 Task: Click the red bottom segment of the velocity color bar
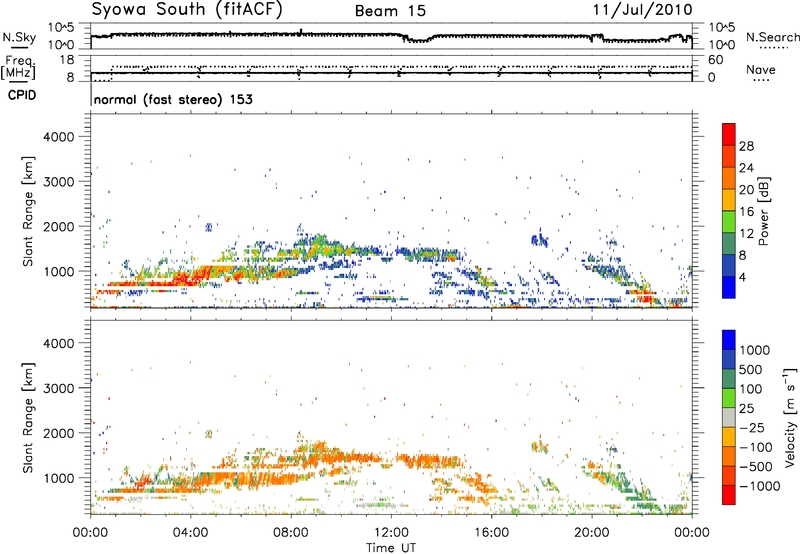coord(729,495)
